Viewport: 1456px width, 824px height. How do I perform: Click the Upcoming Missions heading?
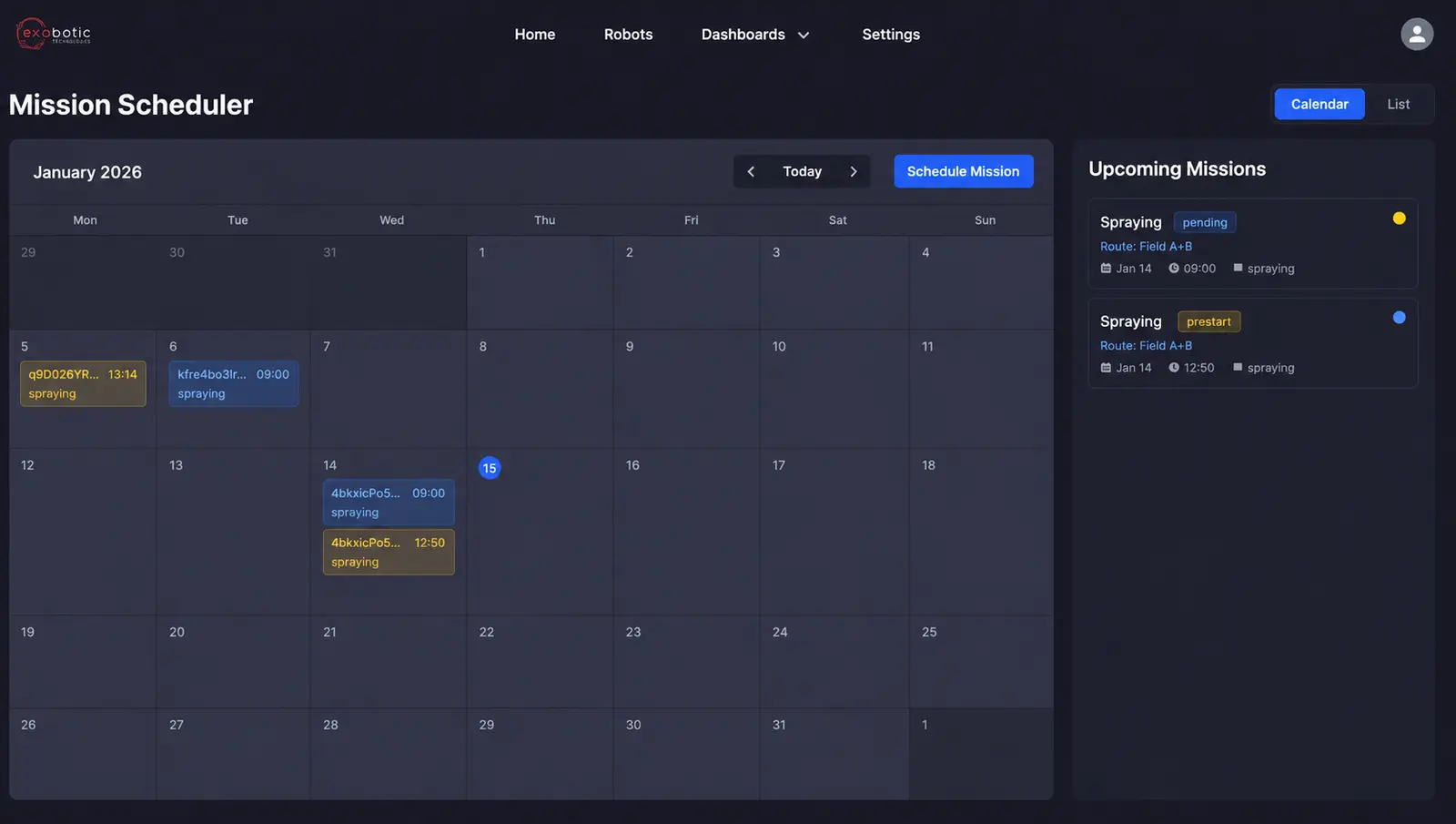click(1177, 169)
